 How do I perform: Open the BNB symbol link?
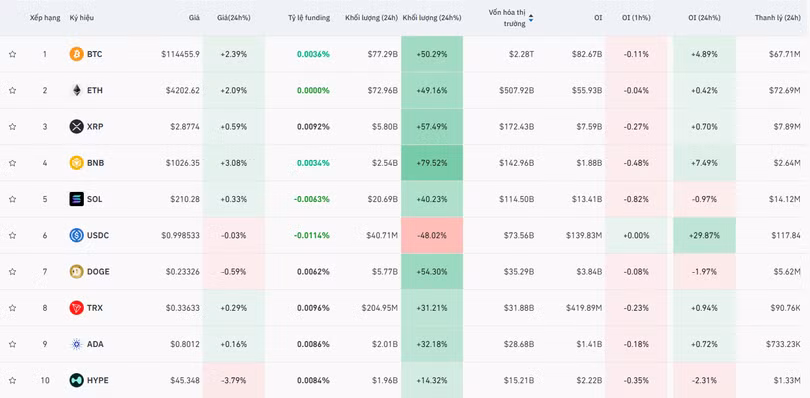click(96, 163)
